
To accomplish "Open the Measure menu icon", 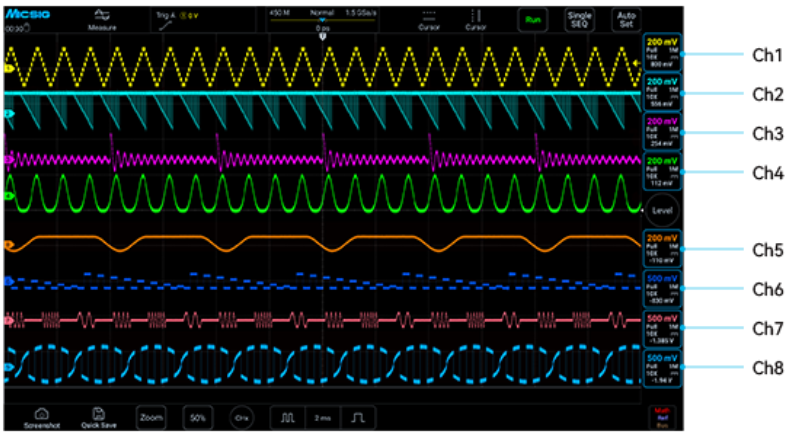I will click(x=102, y=20).
